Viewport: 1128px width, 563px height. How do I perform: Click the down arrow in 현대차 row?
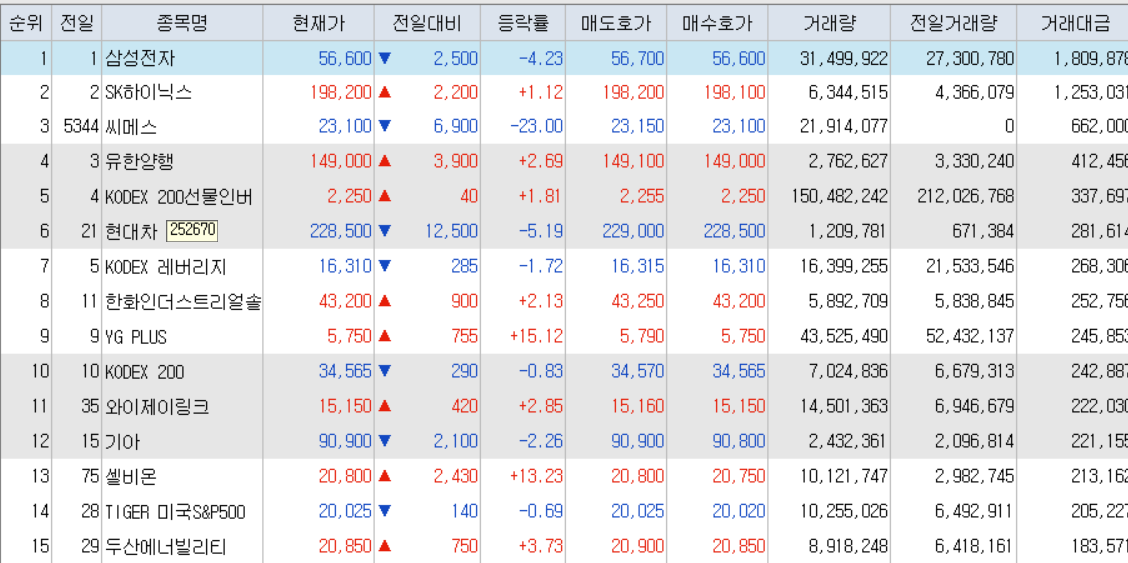[385, 231]
